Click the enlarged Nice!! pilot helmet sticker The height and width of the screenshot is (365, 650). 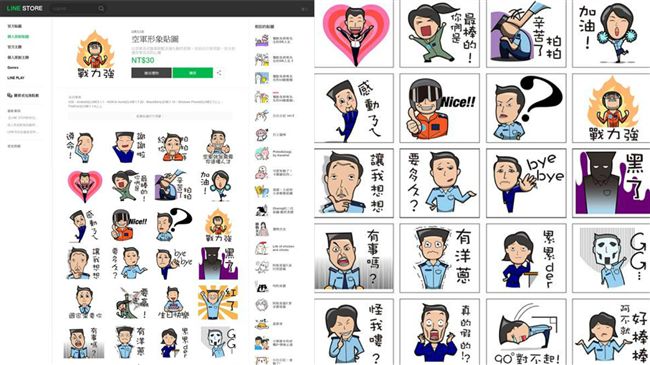439,108
